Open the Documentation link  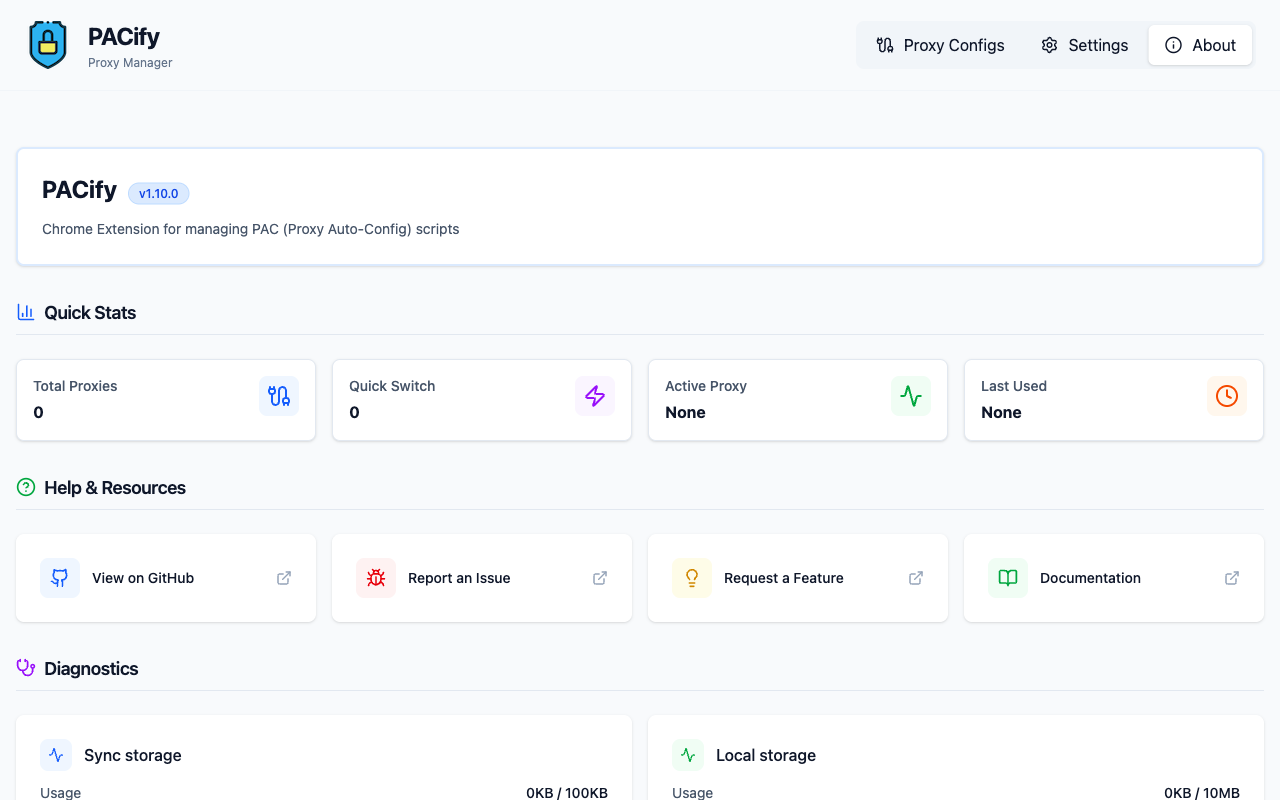(x=1114, y=578)
